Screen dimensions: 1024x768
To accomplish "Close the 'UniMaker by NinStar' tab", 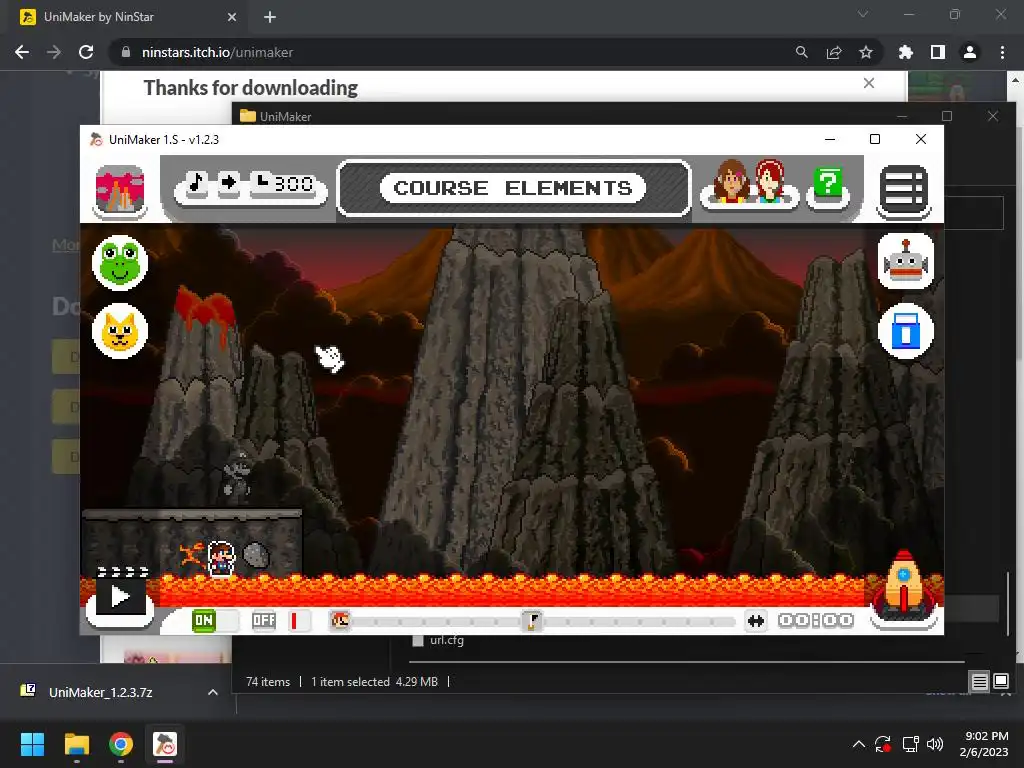I will pyautogui.click(x=232, y=17).
